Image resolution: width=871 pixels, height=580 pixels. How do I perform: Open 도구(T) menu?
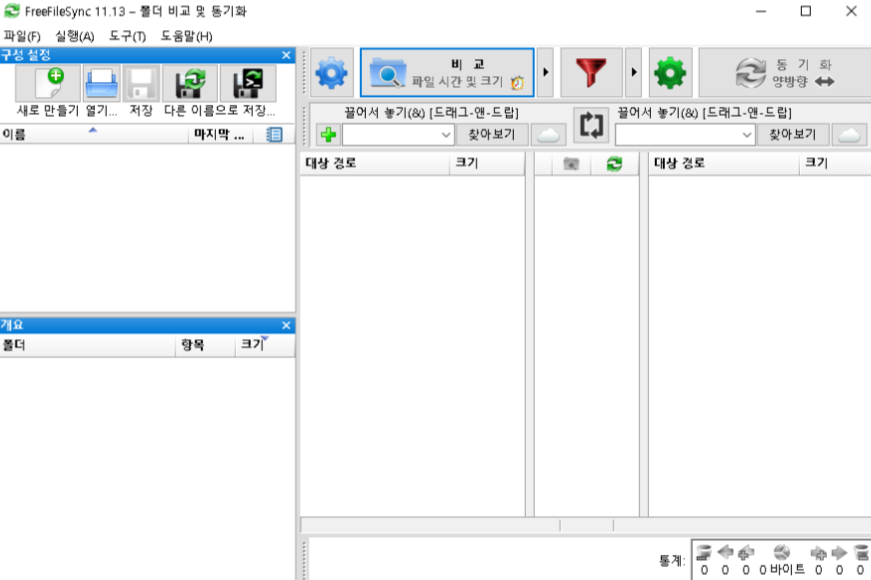[x=127, y=36]
